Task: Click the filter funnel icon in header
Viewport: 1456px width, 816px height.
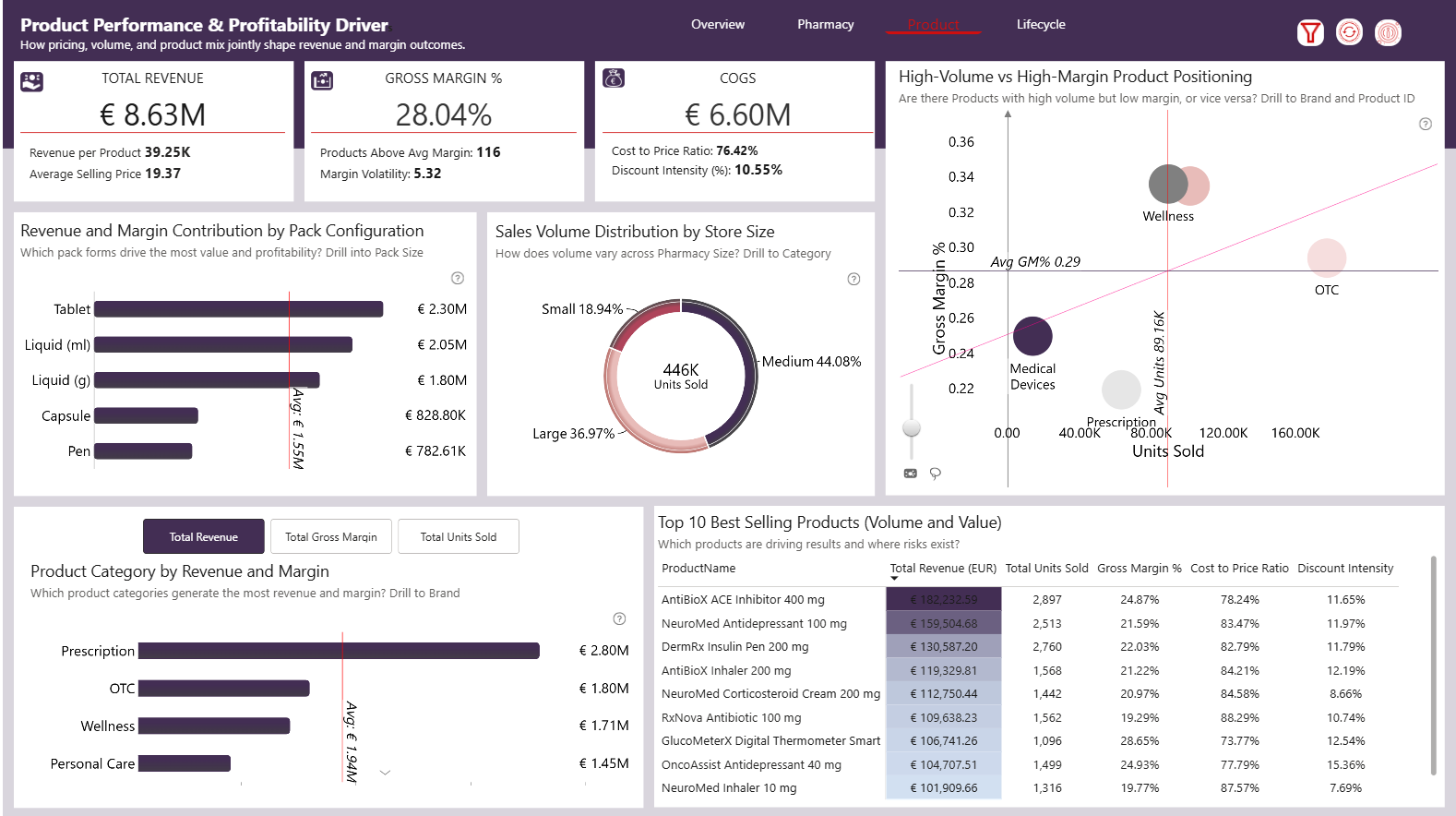Action: click(x=1310, y=33)
